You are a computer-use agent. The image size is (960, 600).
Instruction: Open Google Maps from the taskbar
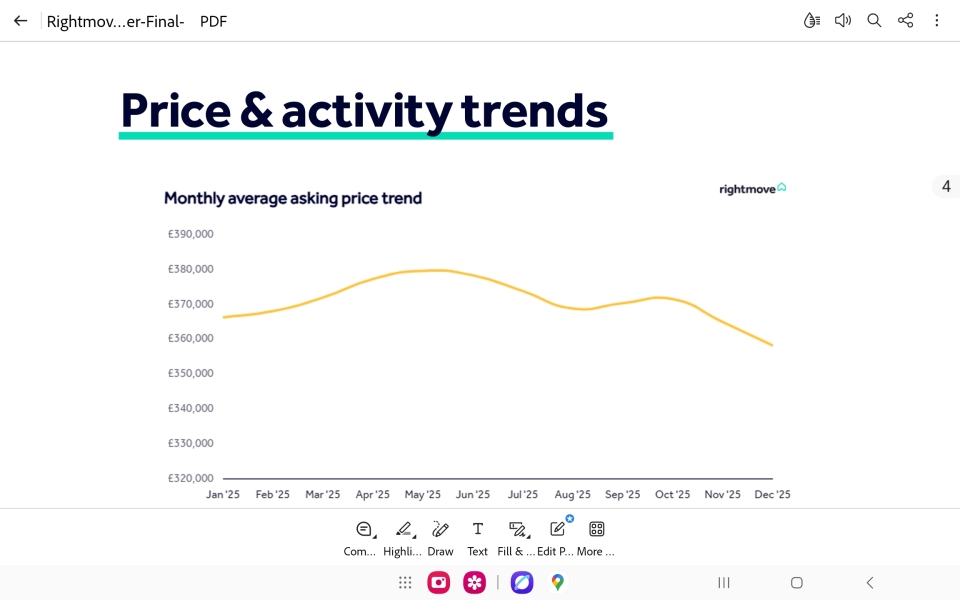pyautogui.click(x=557, y=582)
